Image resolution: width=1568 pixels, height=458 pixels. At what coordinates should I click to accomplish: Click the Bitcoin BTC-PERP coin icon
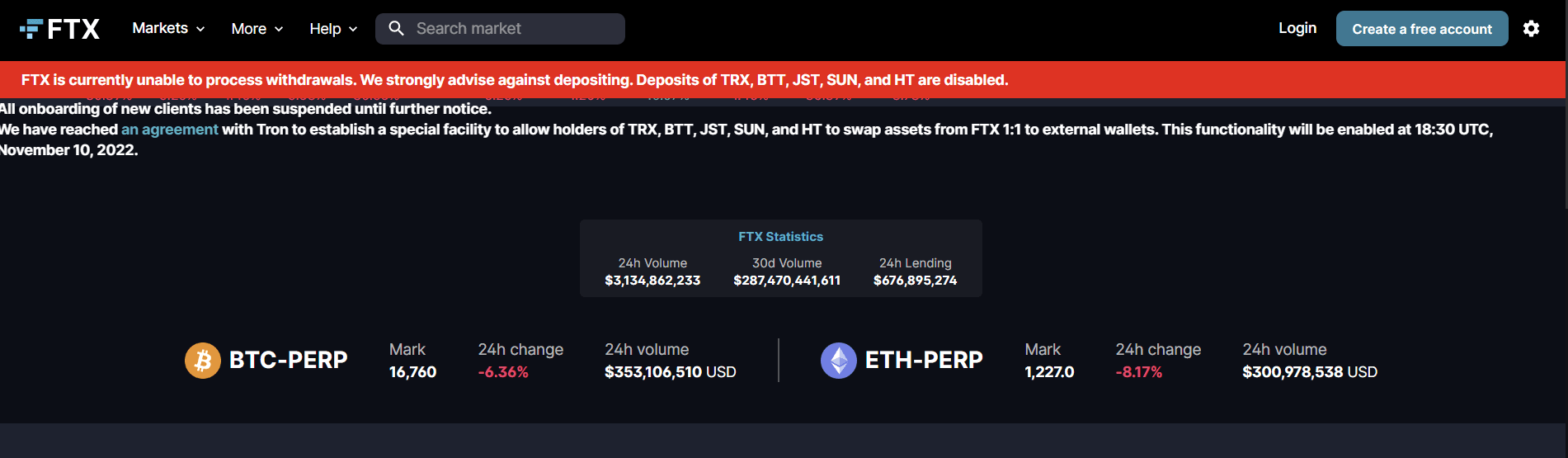tap(202, 361)
